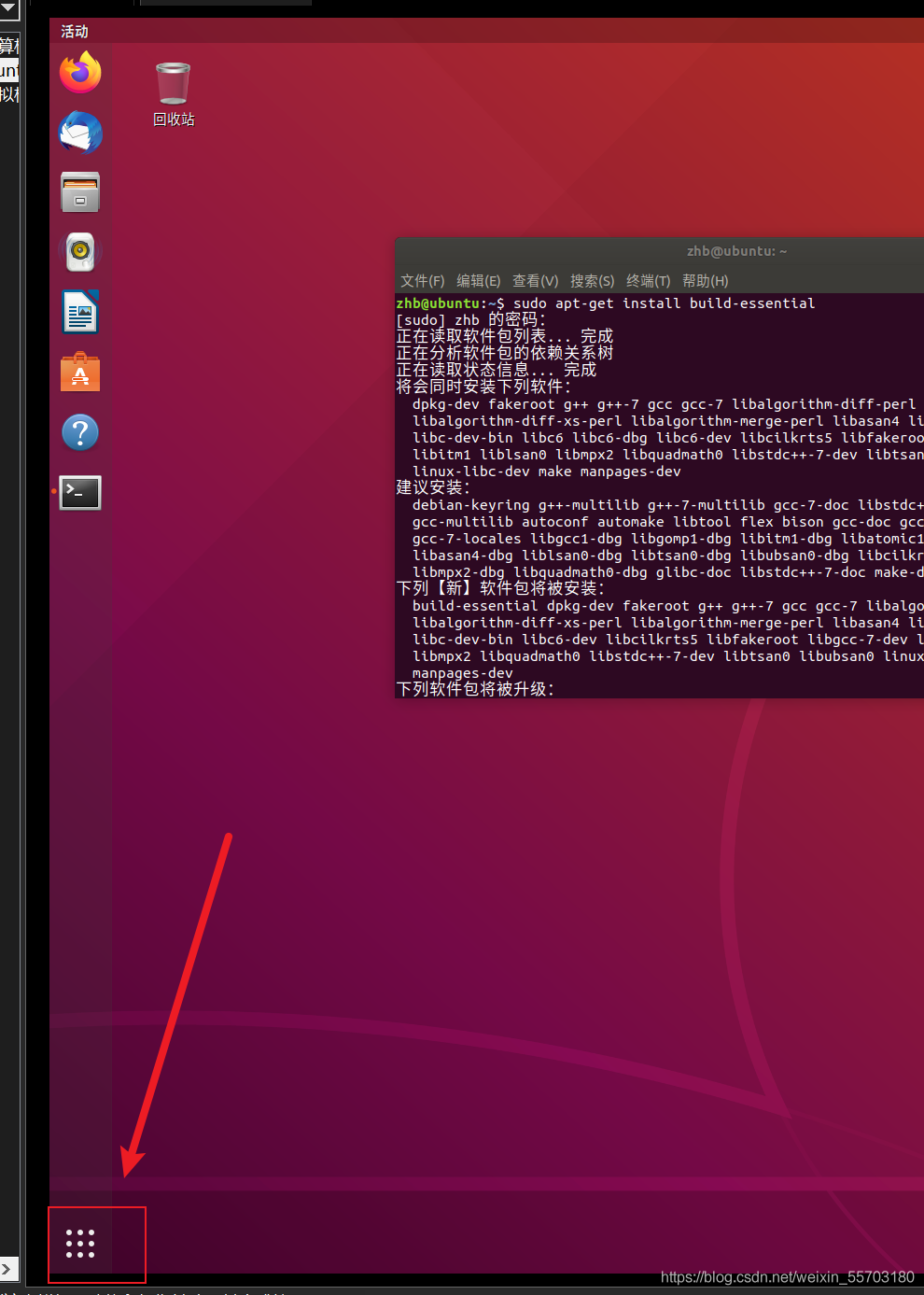Open the 帮助(H) menu

click(x=705, y=280)
